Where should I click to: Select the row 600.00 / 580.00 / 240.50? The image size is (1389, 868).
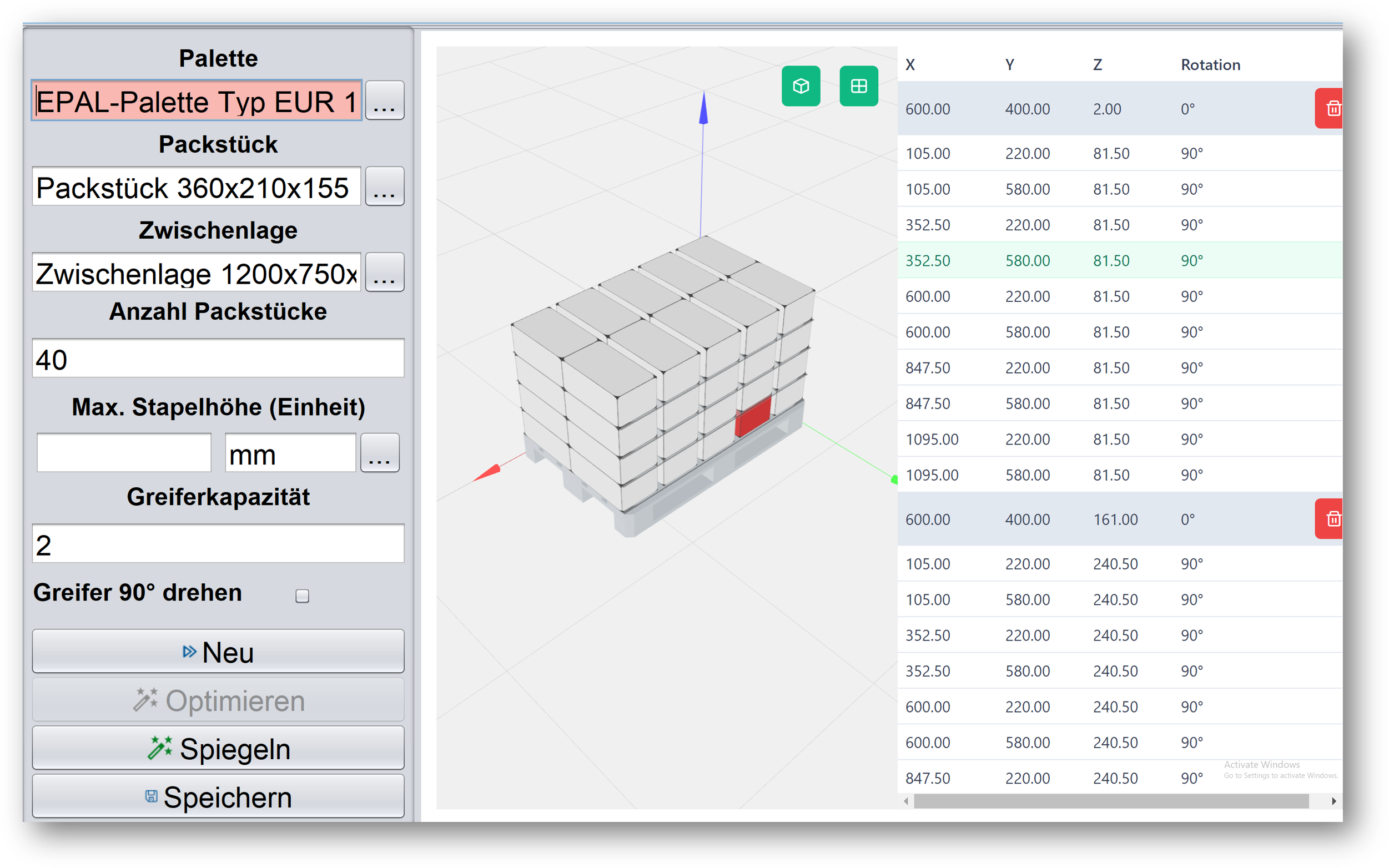pos(1120,742)
